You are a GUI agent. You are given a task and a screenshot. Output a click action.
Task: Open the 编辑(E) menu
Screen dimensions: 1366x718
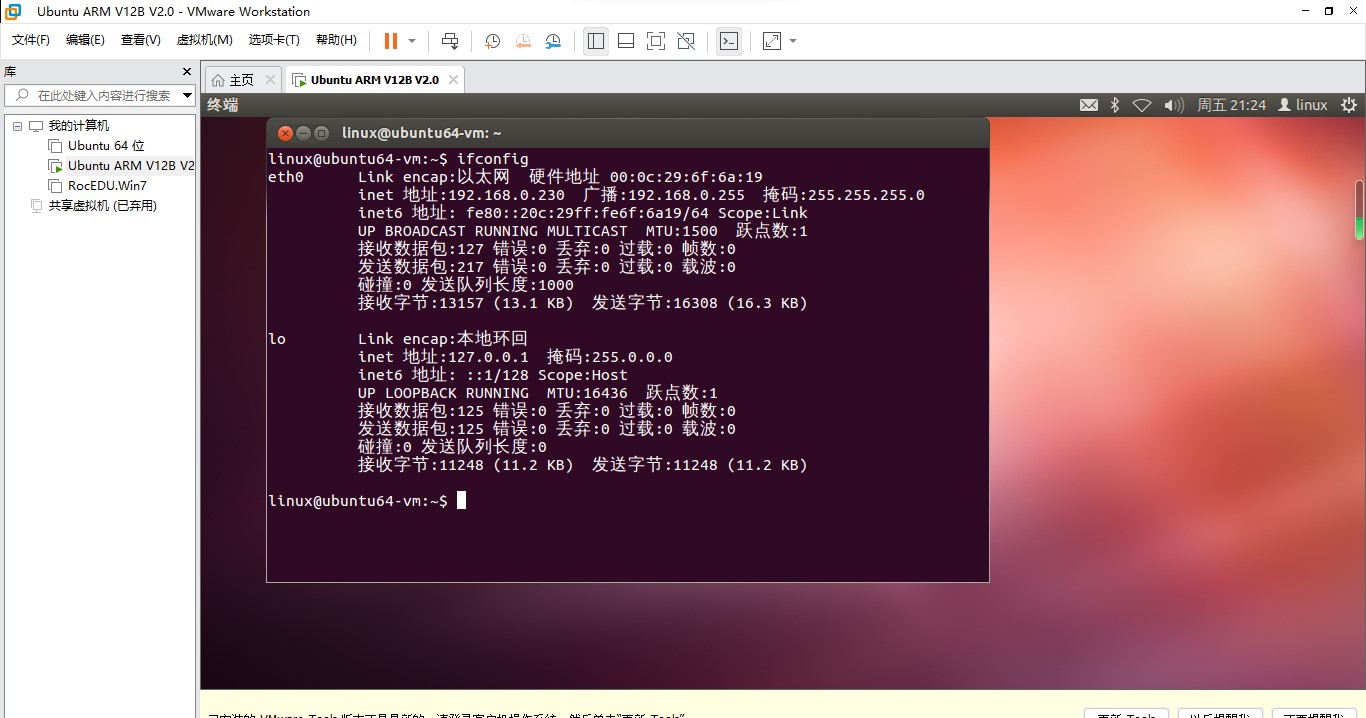(x=85, y=40)
